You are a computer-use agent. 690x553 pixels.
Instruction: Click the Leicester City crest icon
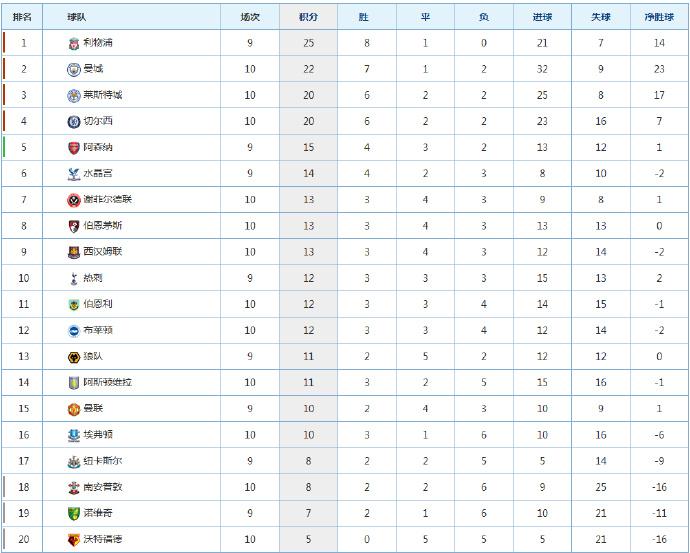74,95
